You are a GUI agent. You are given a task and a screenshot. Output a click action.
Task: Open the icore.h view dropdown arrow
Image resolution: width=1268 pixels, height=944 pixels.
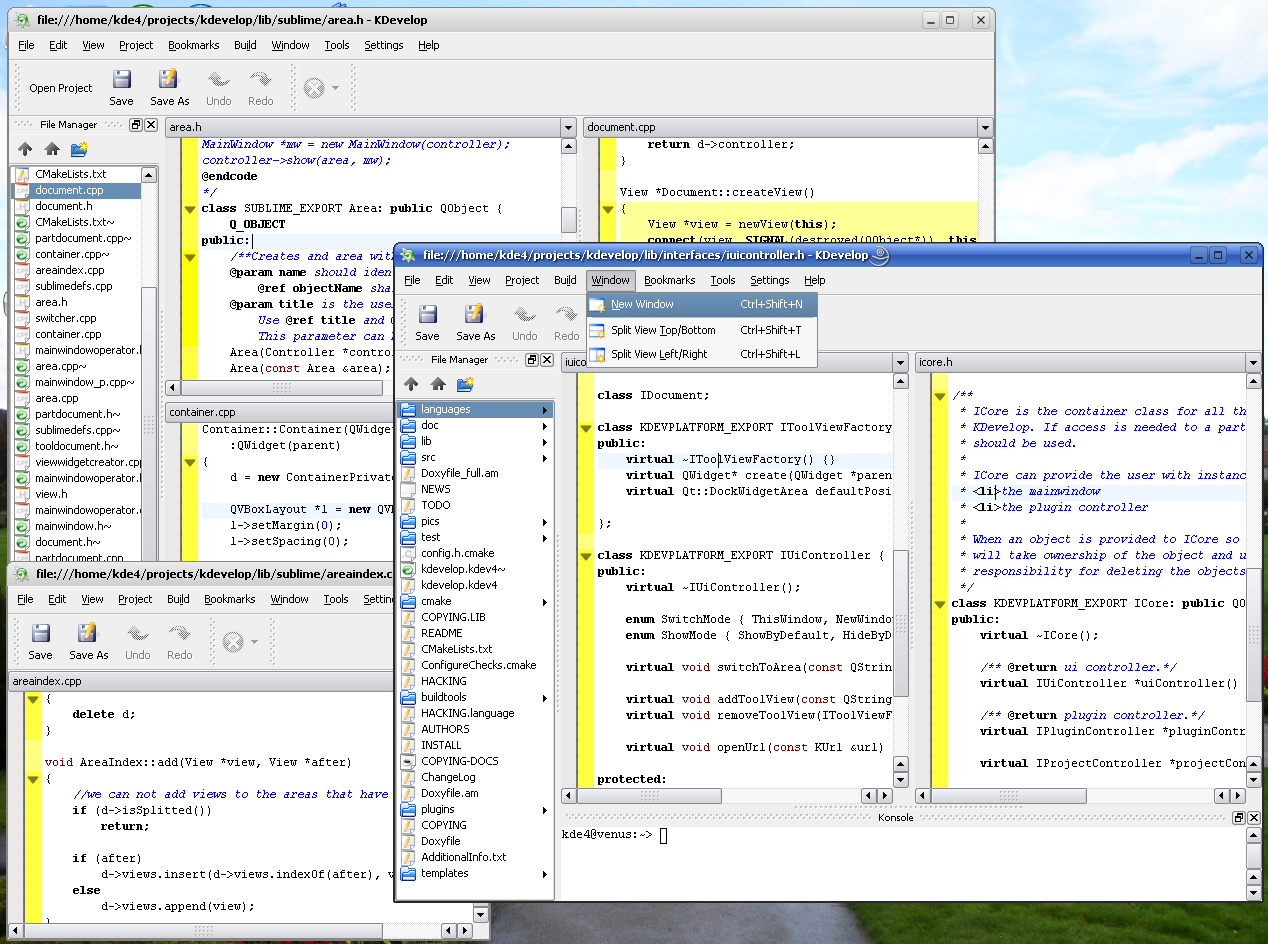[x=1253, y=363]
